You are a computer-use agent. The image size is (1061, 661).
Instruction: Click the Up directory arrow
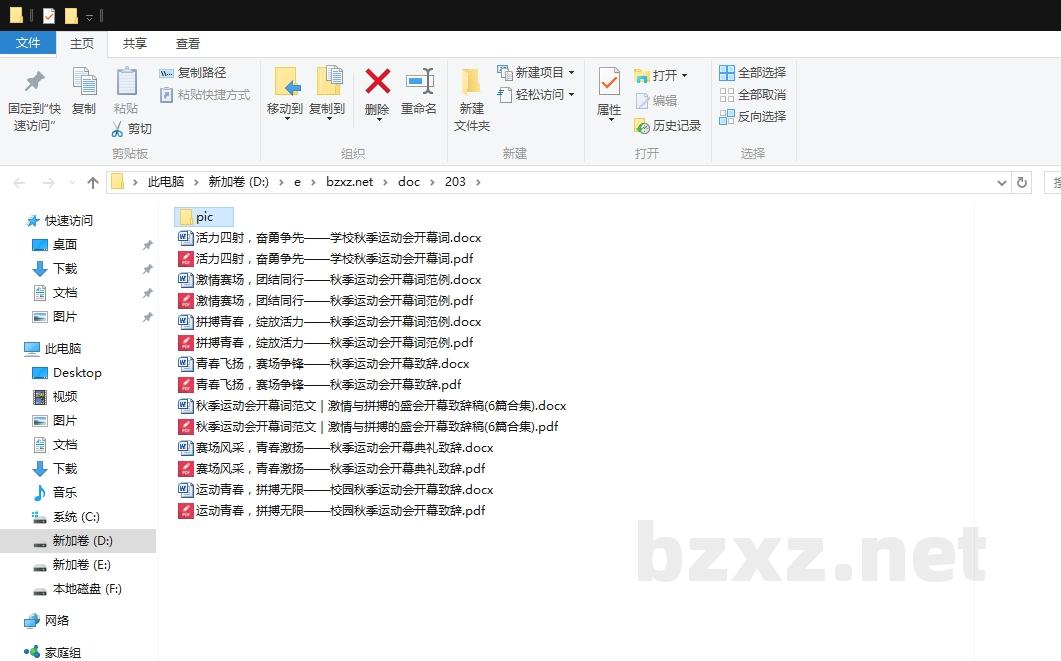[x=93, y=182]
